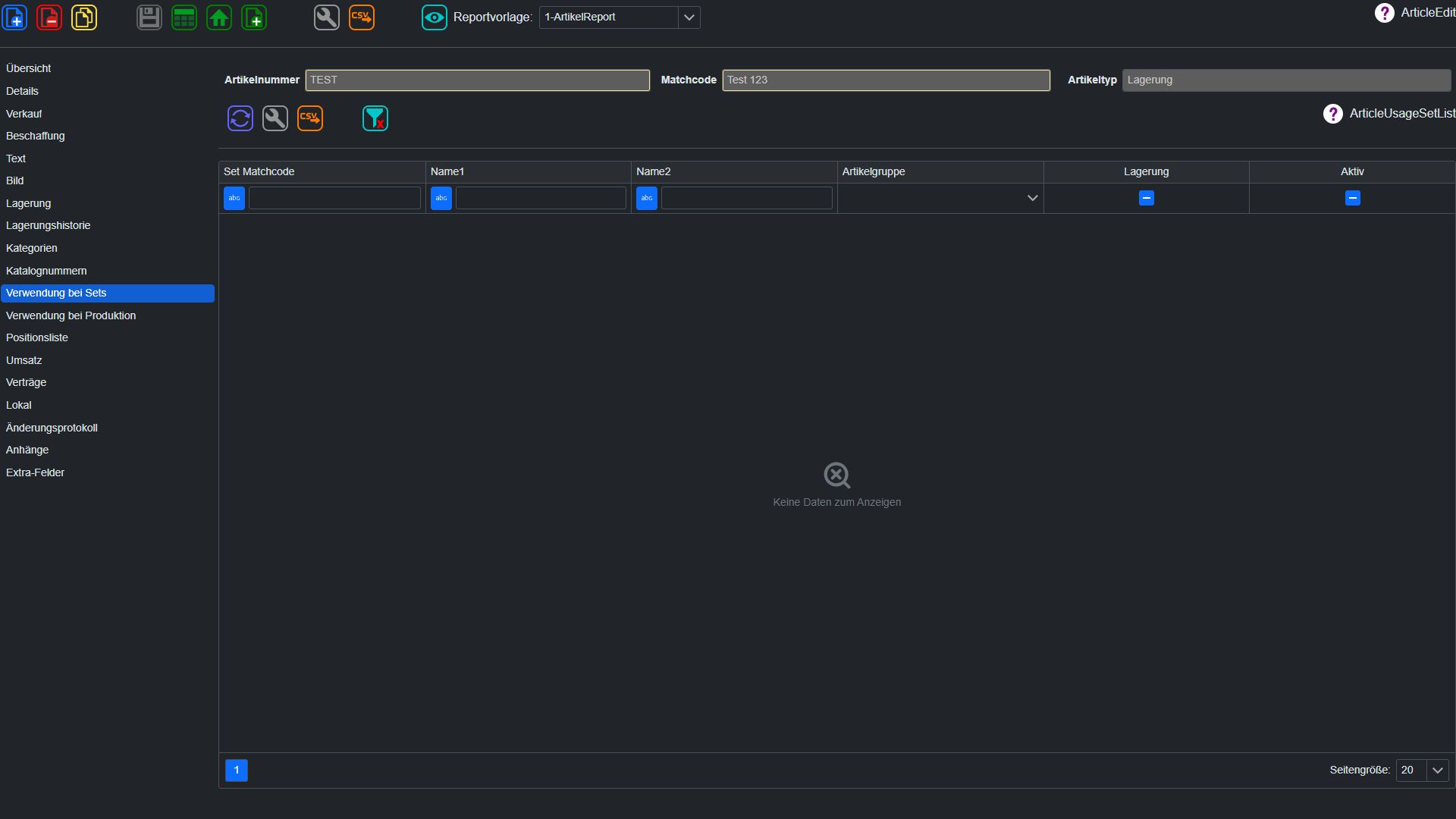Open Set Matchcode filter operator abc button
Viewport: 1456px width, 819px height.
coord(234,198)
